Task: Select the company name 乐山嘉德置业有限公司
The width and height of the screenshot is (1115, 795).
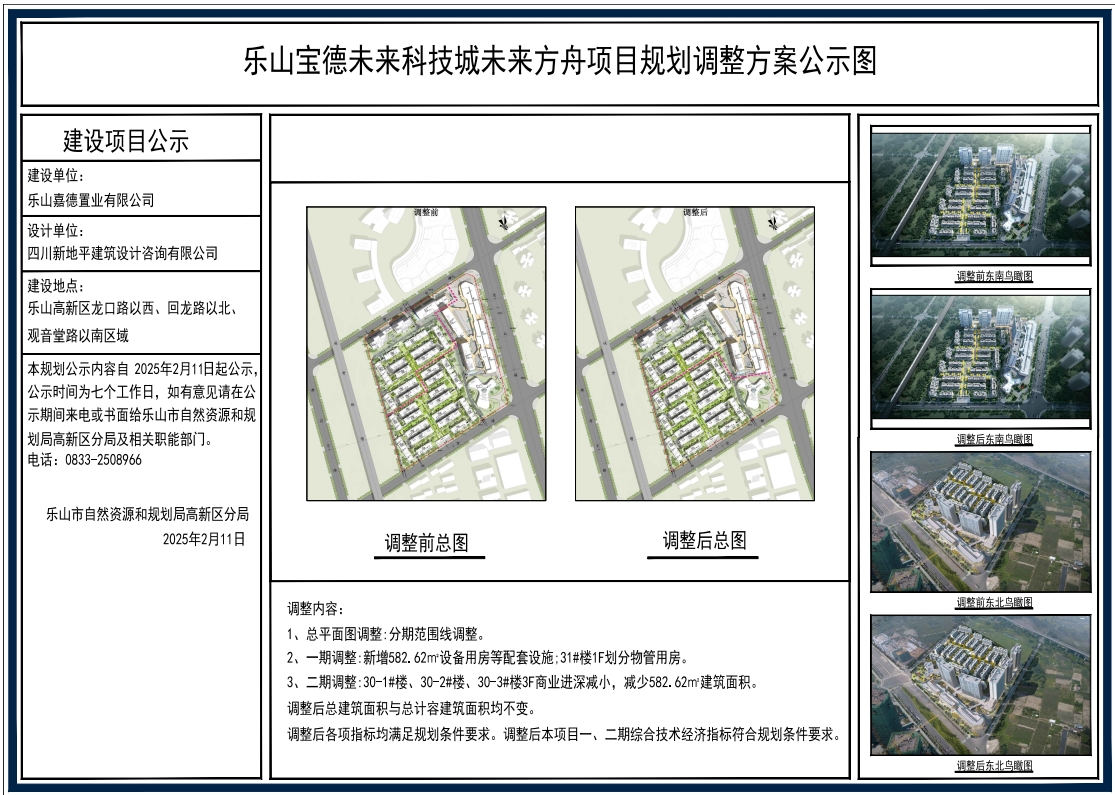Action: point(92,200)
